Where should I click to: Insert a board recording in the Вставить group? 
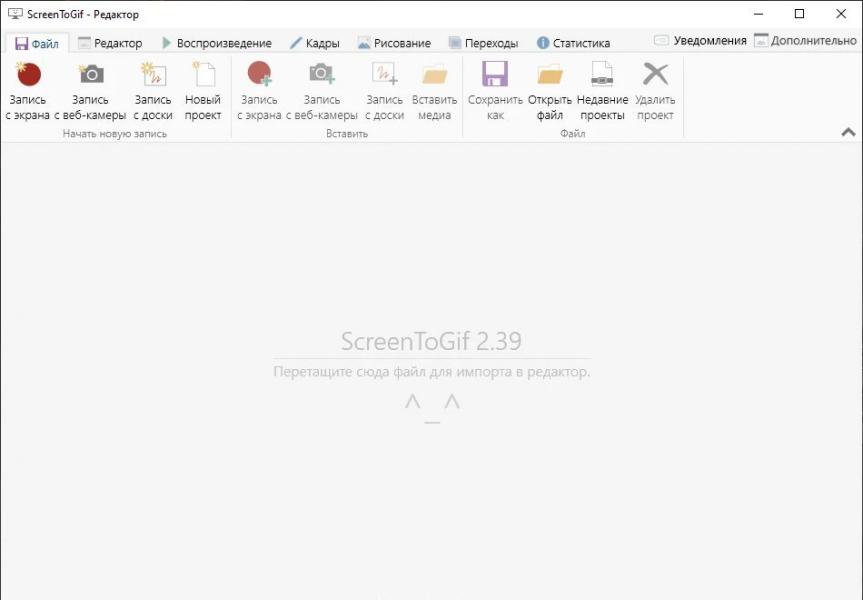click(x=385, y=91)
